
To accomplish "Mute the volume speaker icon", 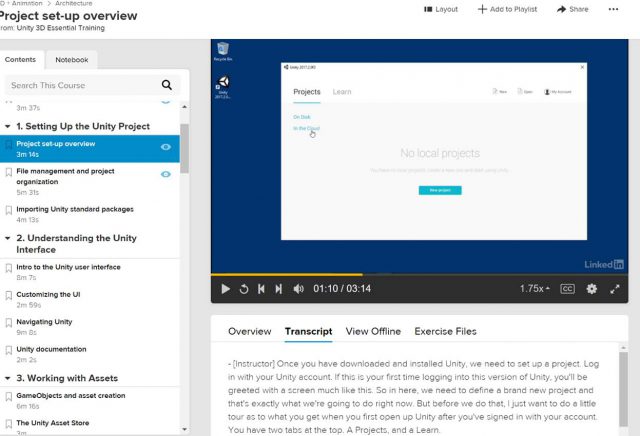I will point(298,289).
